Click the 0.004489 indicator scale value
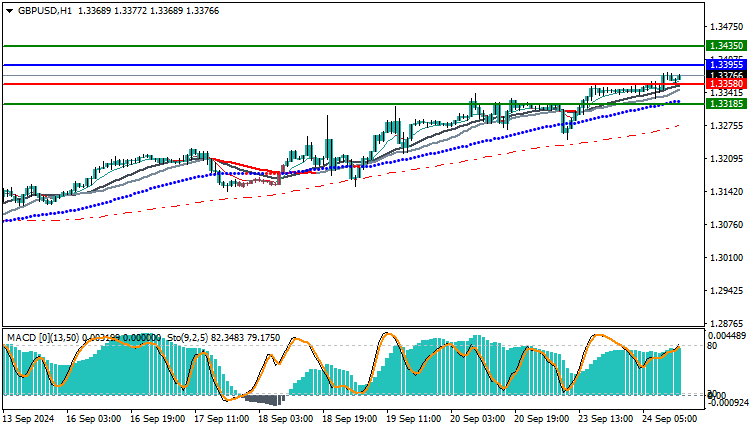750x430 pixels. click(727, 336)
